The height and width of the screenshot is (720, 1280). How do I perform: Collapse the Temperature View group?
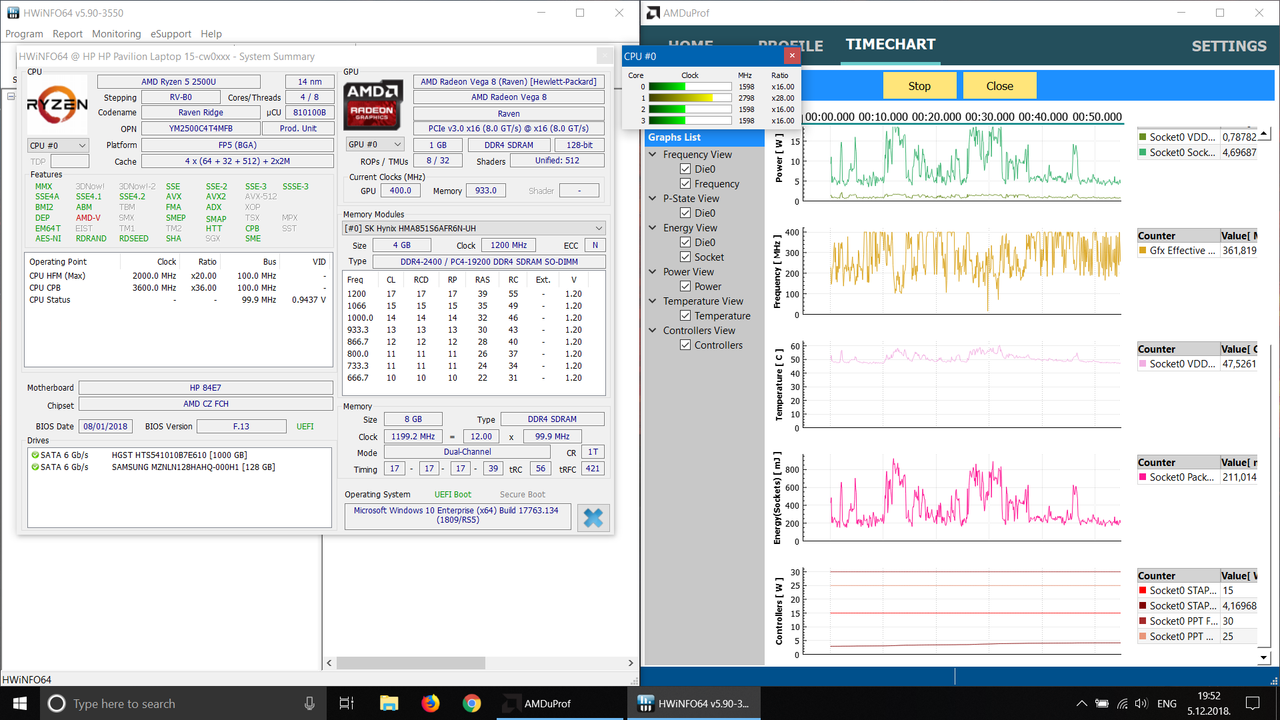coord(653,301)
